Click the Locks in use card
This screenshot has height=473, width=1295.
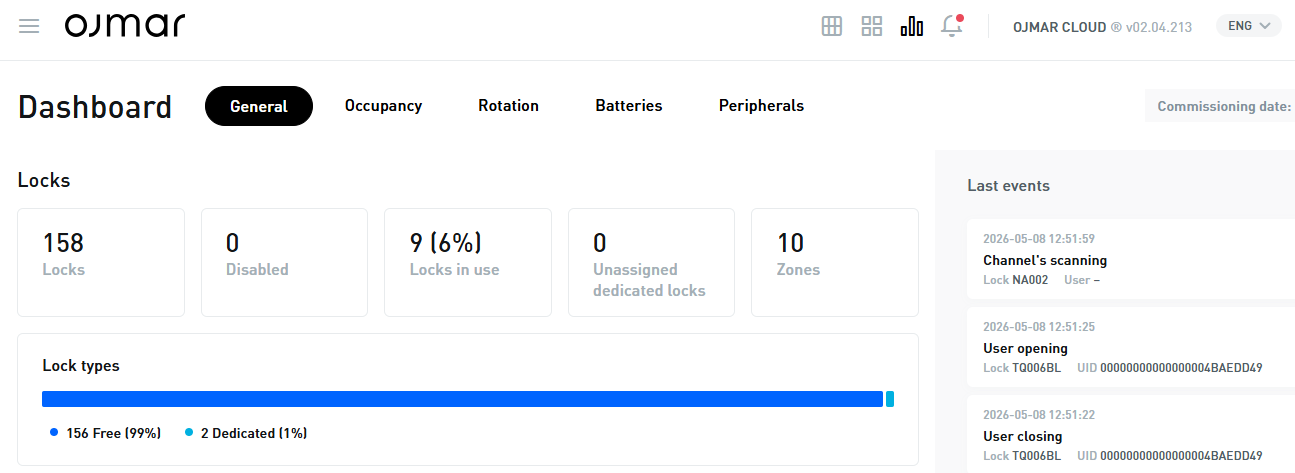(x=468, y=262)
